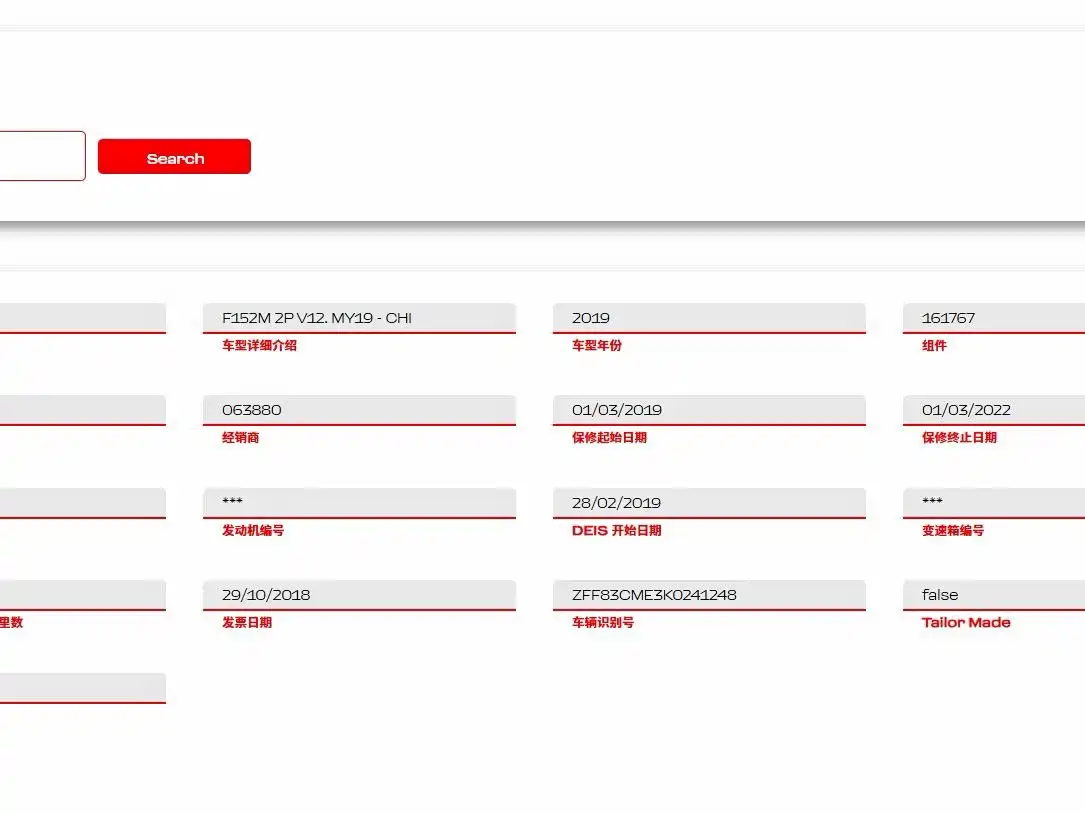Click the Tailor Made label

click(966, 622)
